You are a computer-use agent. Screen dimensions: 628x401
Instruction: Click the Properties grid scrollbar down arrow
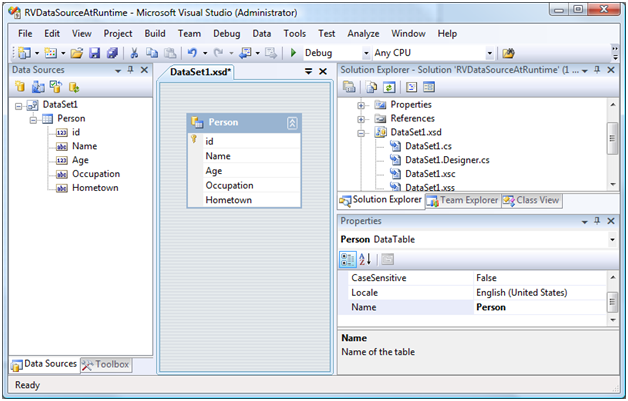click(x=612, y=320)
